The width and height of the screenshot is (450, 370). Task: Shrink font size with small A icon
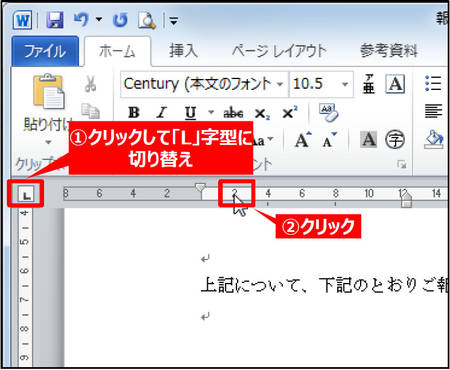click(x=330, y=141)
